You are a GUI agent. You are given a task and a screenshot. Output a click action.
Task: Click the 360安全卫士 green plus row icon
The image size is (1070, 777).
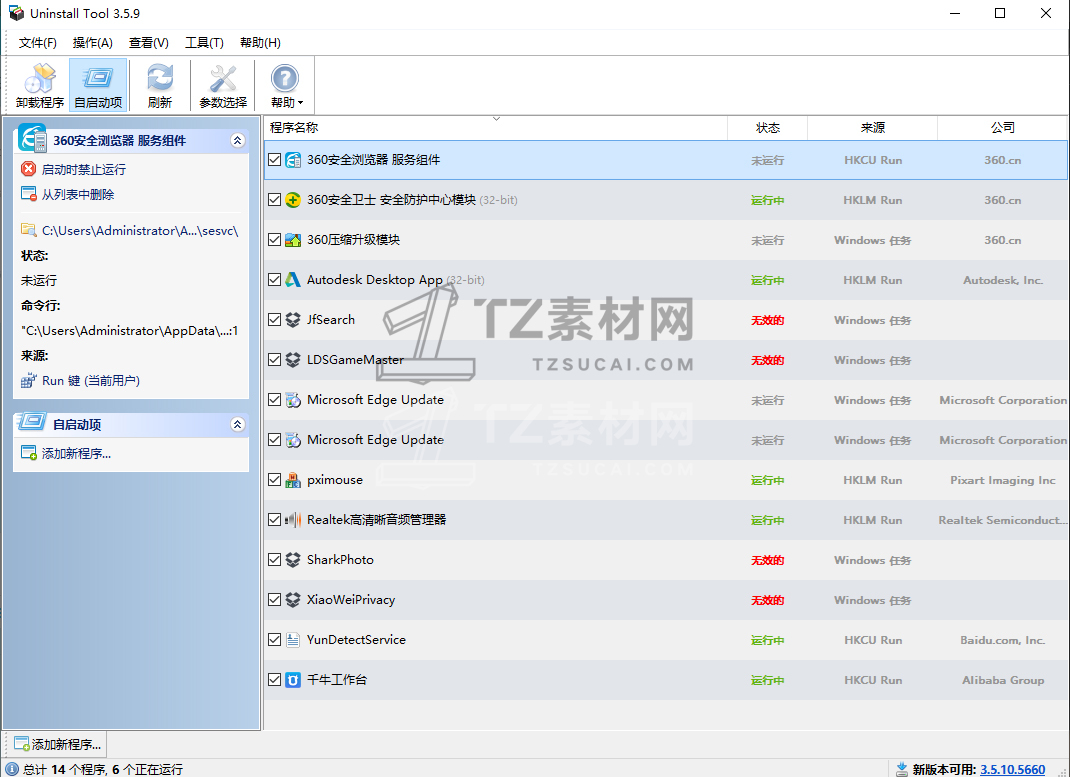293,200
